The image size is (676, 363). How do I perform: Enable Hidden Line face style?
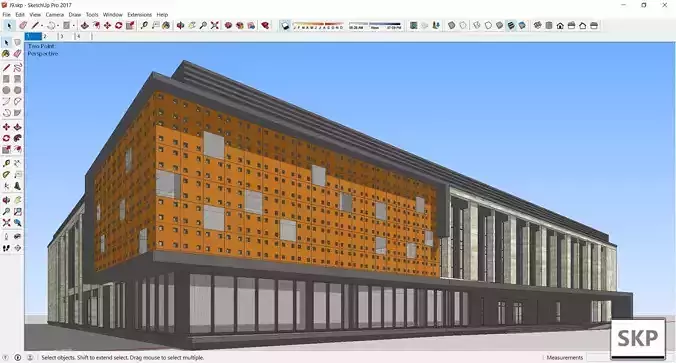[488, 25]
